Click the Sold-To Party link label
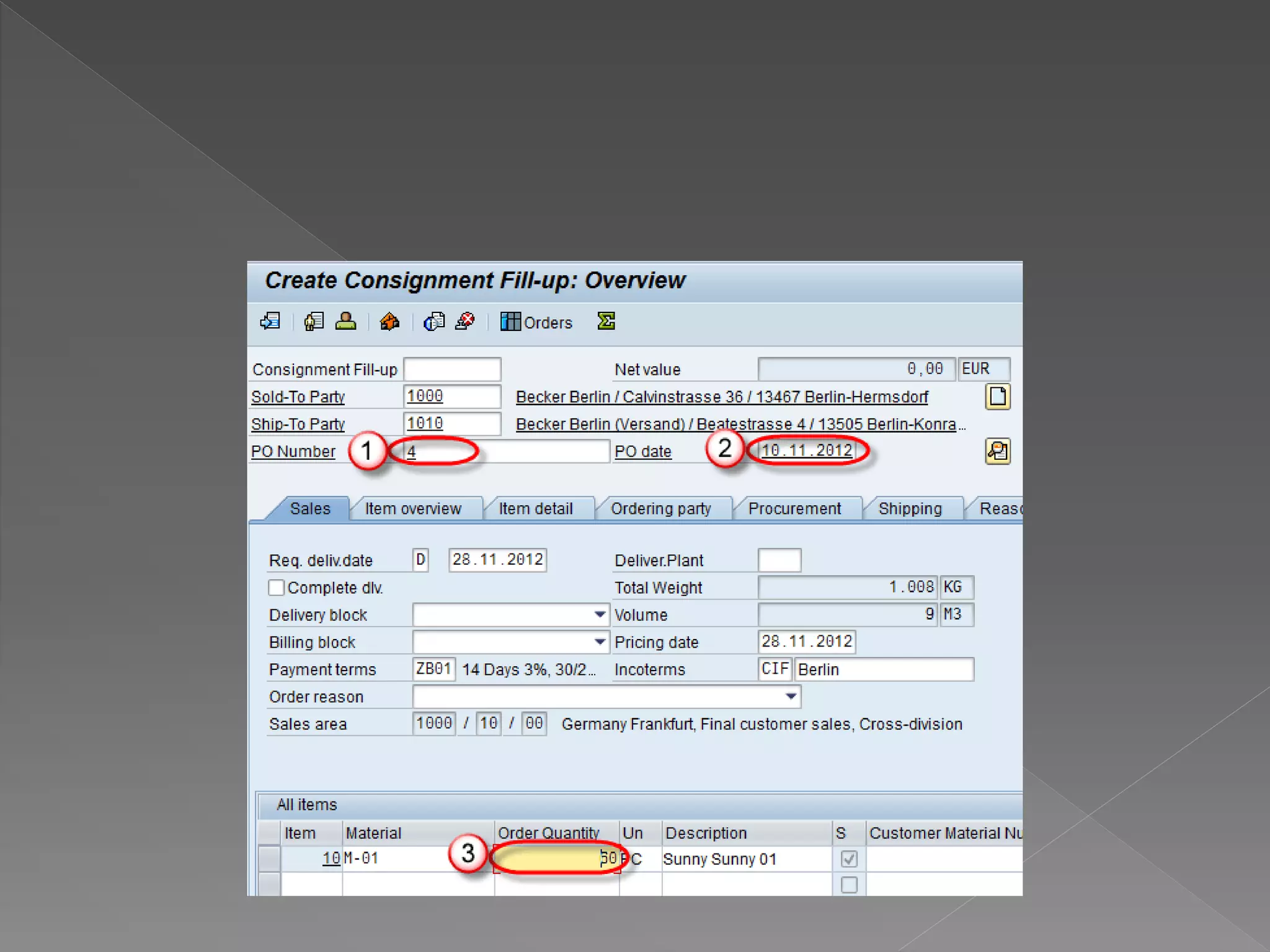1270x952 pixels. click(x=298, y=397)
